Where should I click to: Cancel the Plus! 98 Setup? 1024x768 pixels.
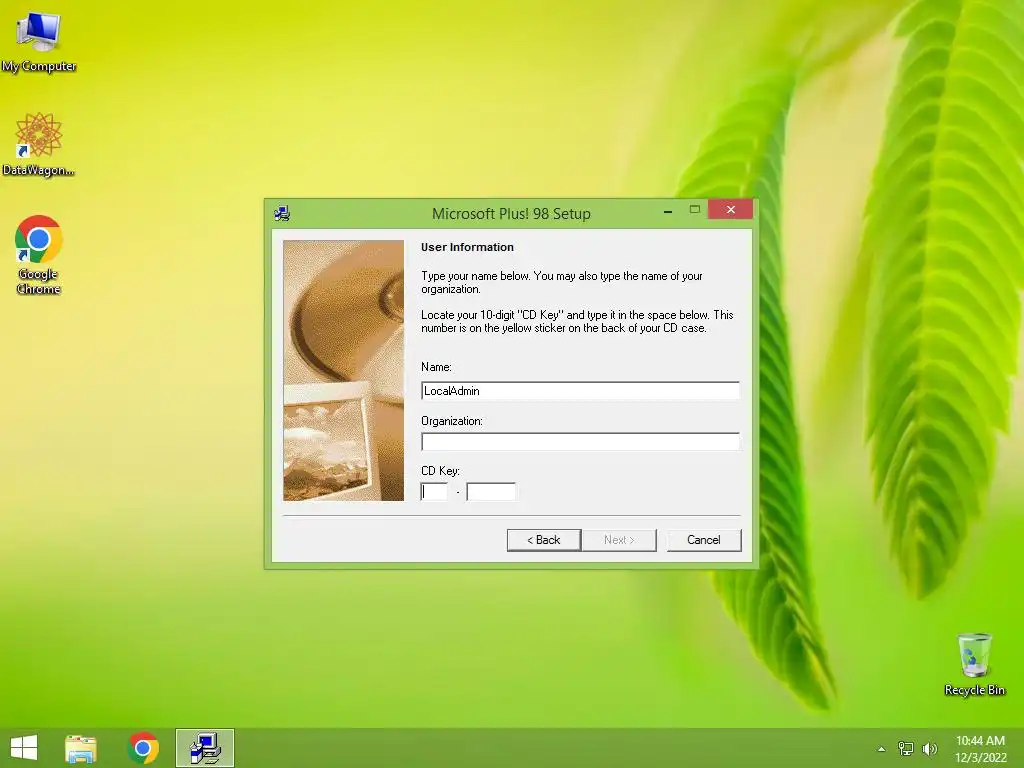click(x=704, y=540)
